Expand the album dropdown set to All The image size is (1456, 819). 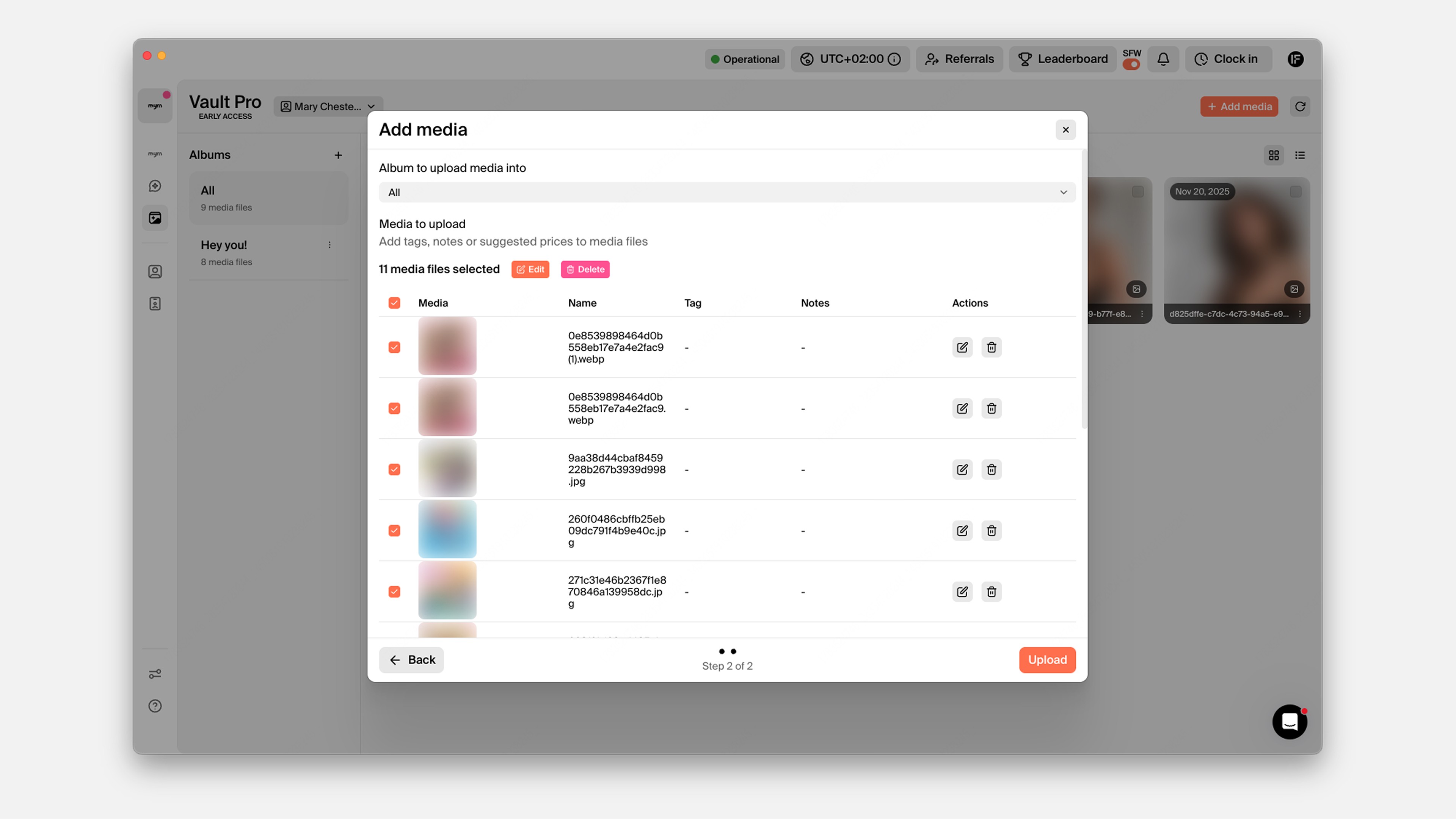[x=727, y=192]
